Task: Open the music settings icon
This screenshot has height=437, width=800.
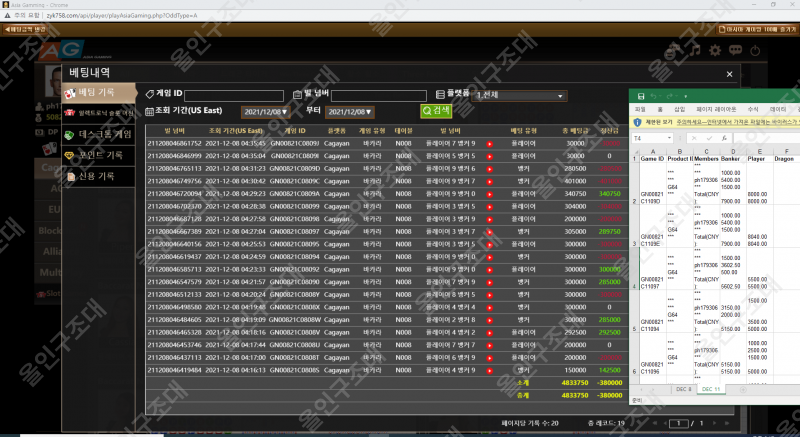Action: 695,50
